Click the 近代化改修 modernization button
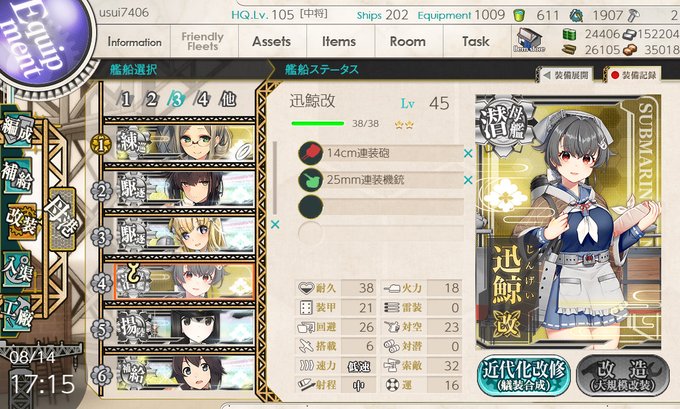Viewport: 680px width, 409px height. 524,375
